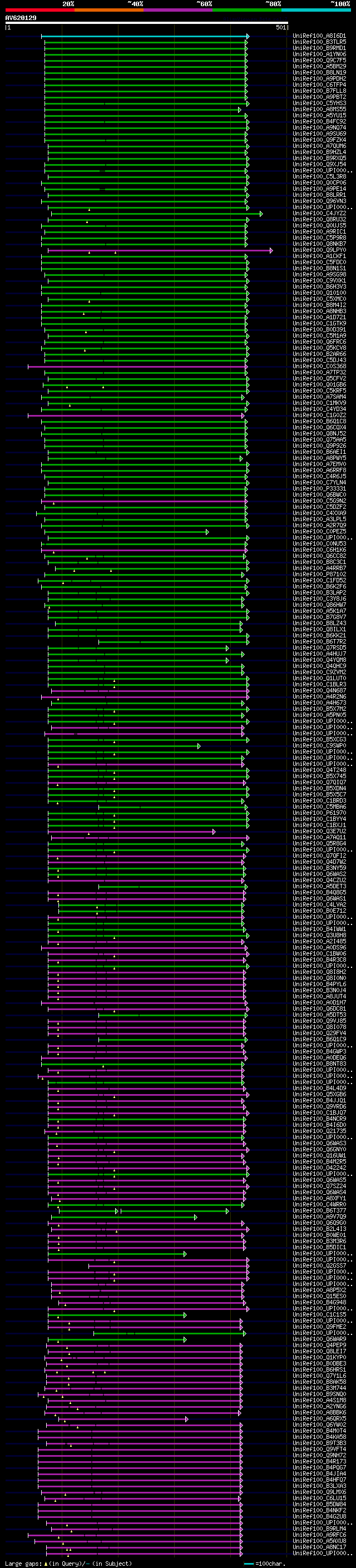Select the UniRef100_Q3E7U2 hit

tap(319, 831)
